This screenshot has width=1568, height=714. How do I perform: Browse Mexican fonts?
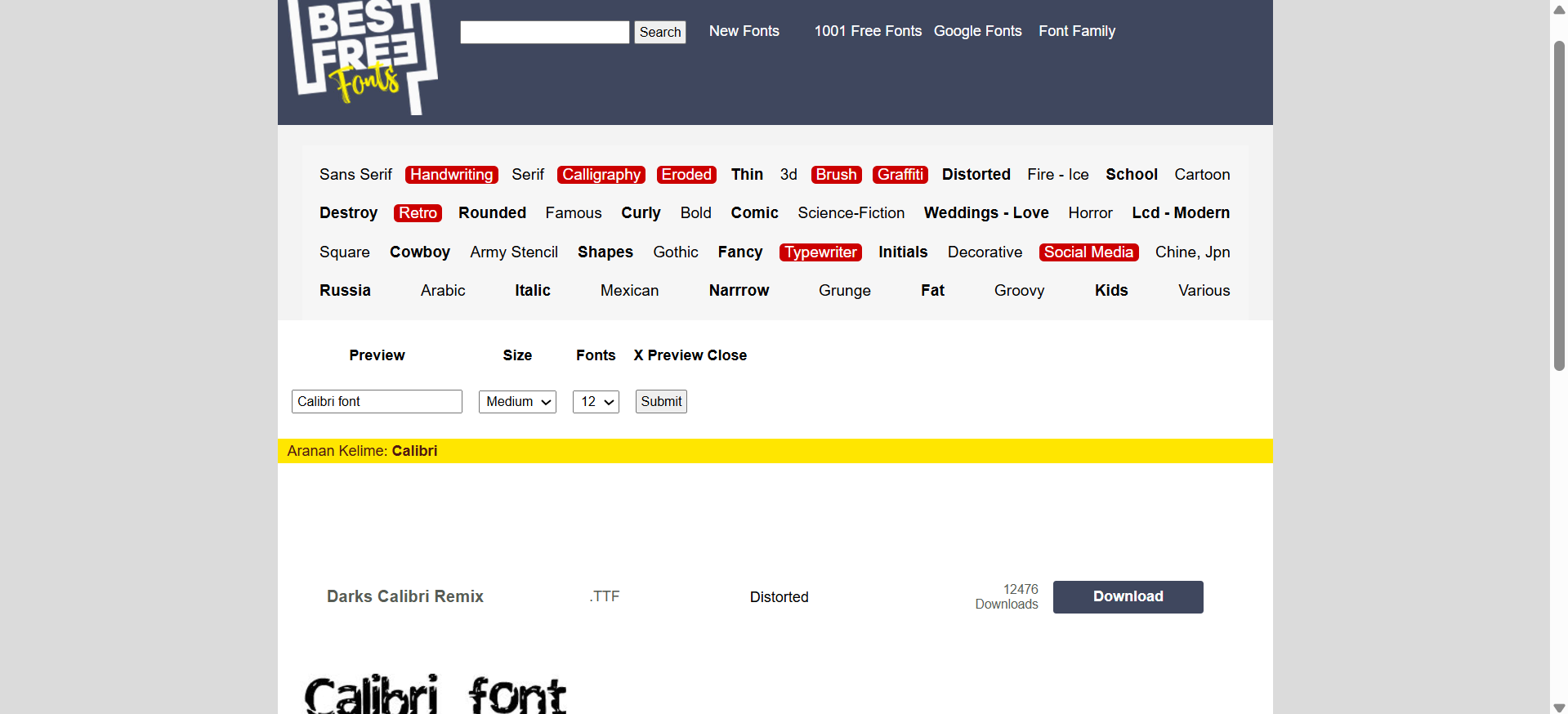629,291
